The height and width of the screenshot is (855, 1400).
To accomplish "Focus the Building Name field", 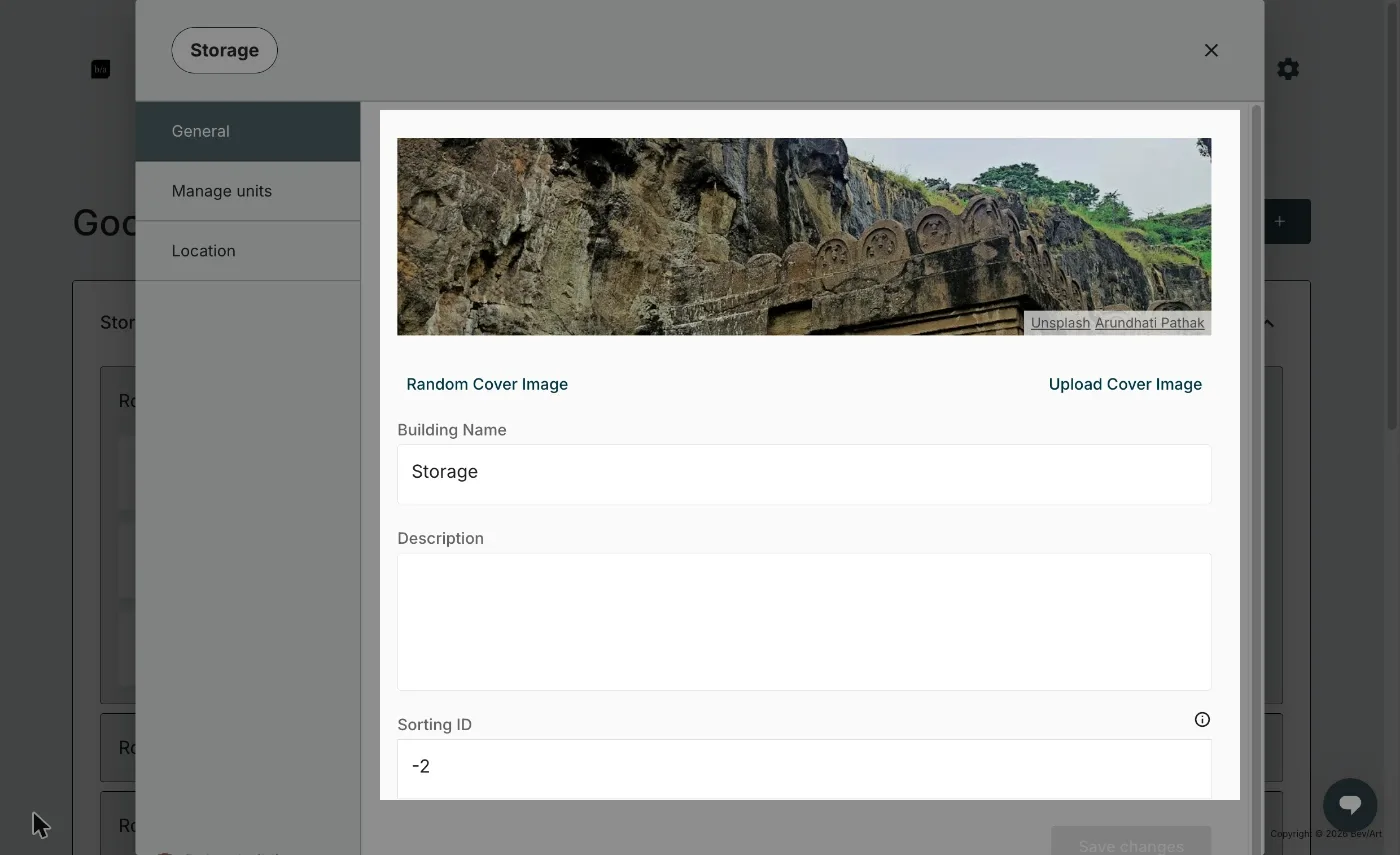I will (804, 474).
